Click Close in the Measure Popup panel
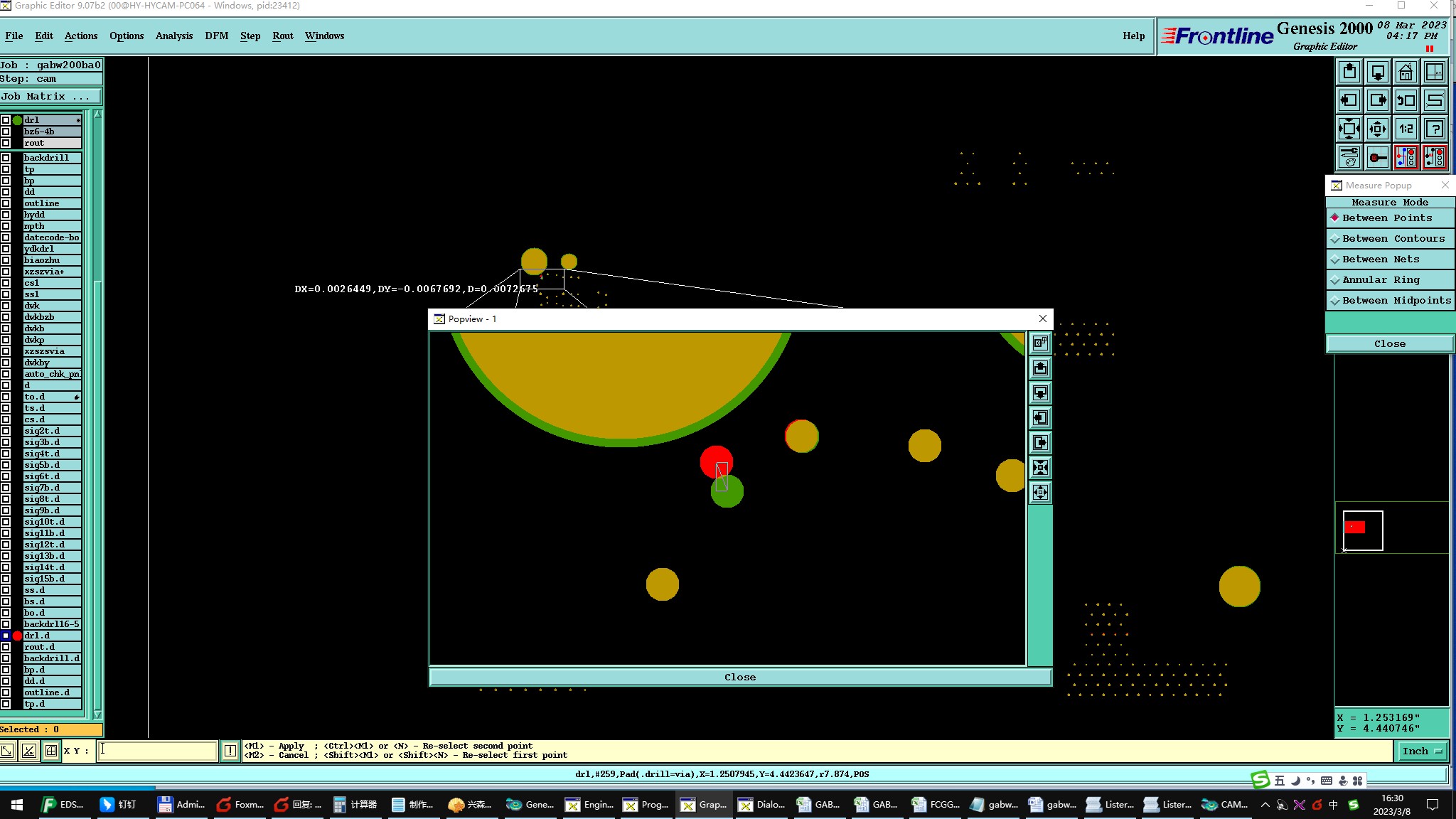This screenshot has width=1456, height=819. point(1389,344)
